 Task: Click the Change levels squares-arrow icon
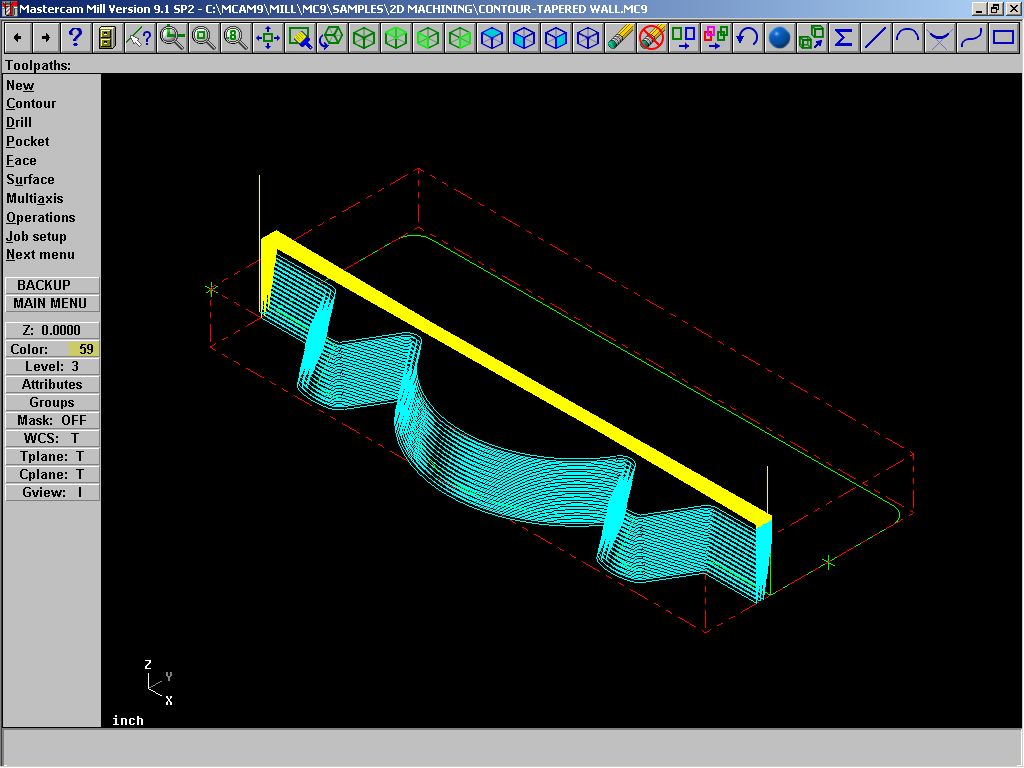(x=684, y=38)
